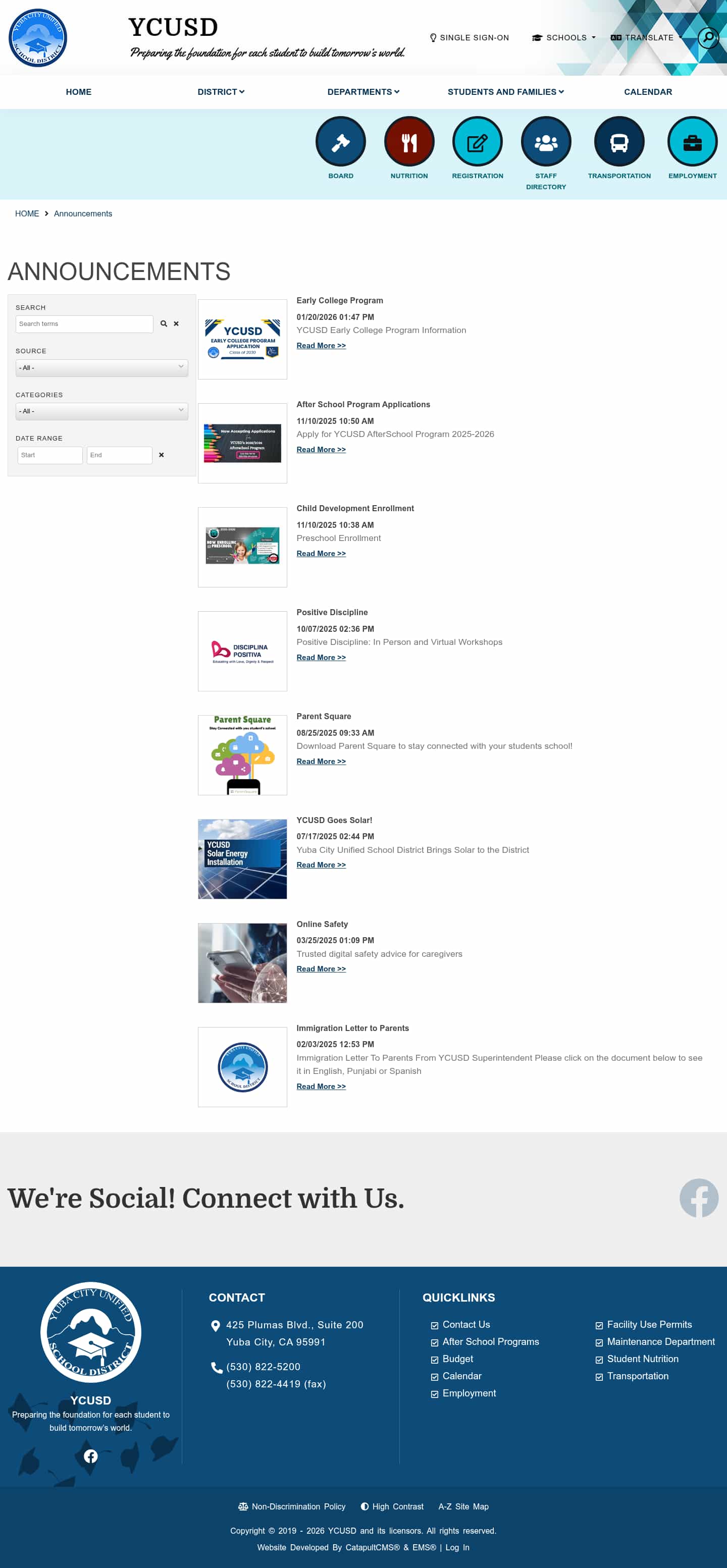The height and width of the screenshot is (1568, 727).
Task: Clear search terms with X icon
Action: [176, 324]
